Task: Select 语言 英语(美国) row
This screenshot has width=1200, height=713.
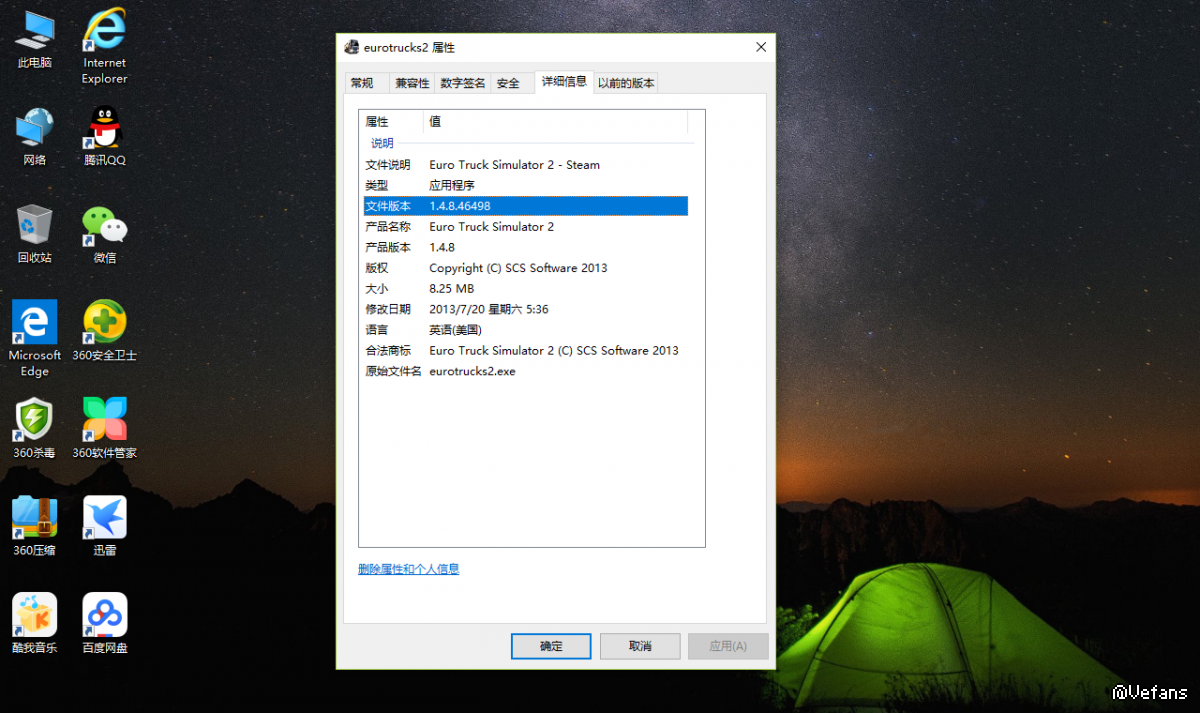Action: [525, 329]
